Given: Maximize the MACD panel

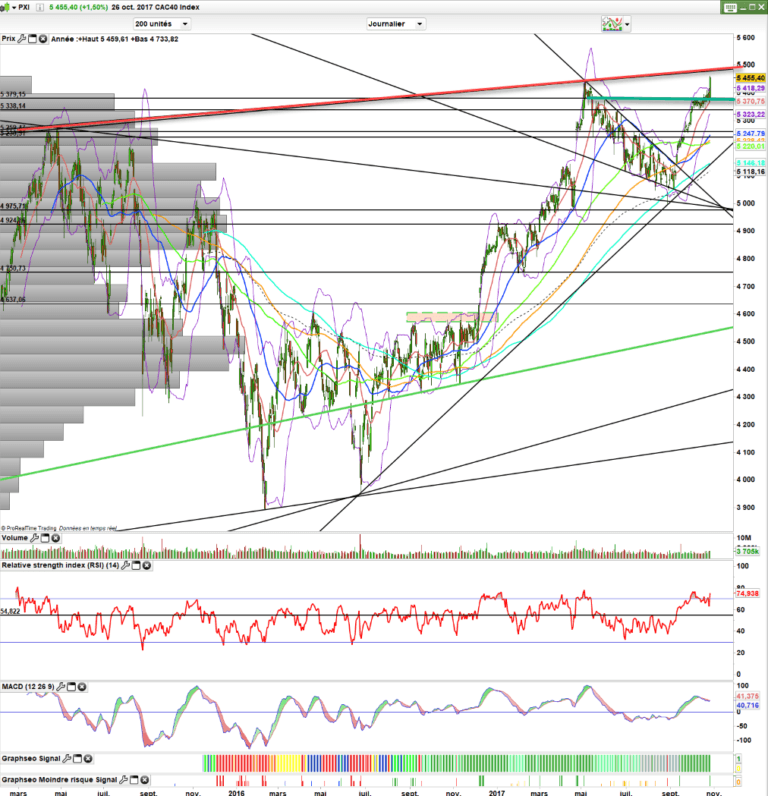Looking at the screenshot, I should 73,686.
